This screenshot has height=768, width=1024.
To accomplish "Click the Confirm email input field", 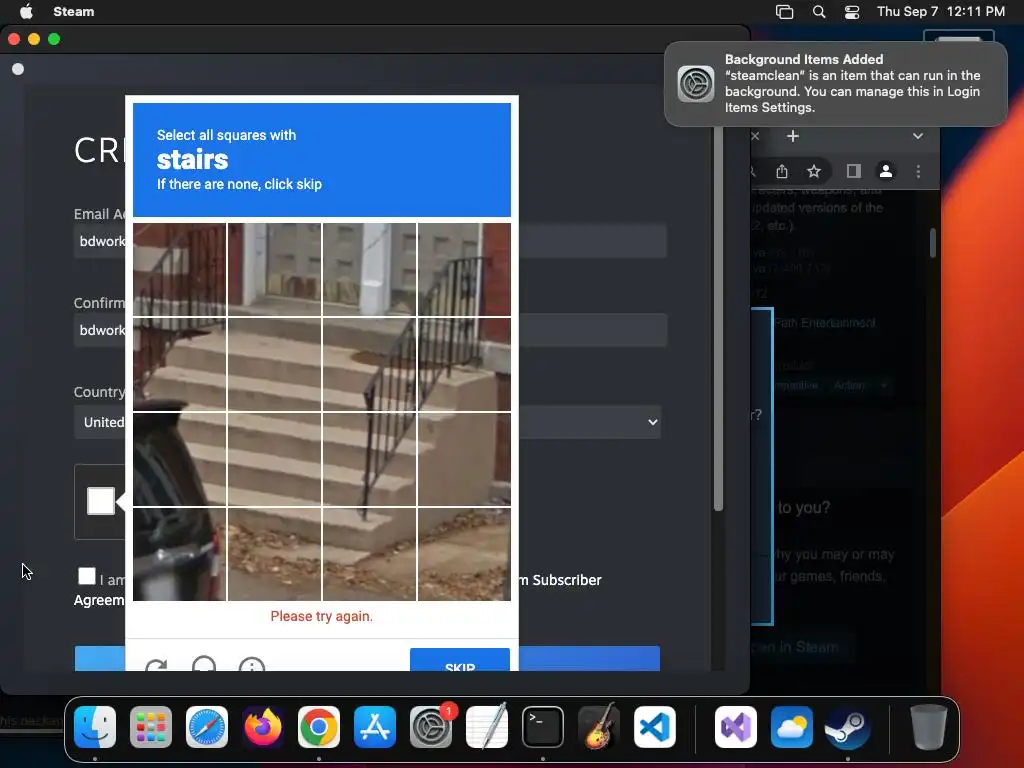I will click(x=370, y=330).
